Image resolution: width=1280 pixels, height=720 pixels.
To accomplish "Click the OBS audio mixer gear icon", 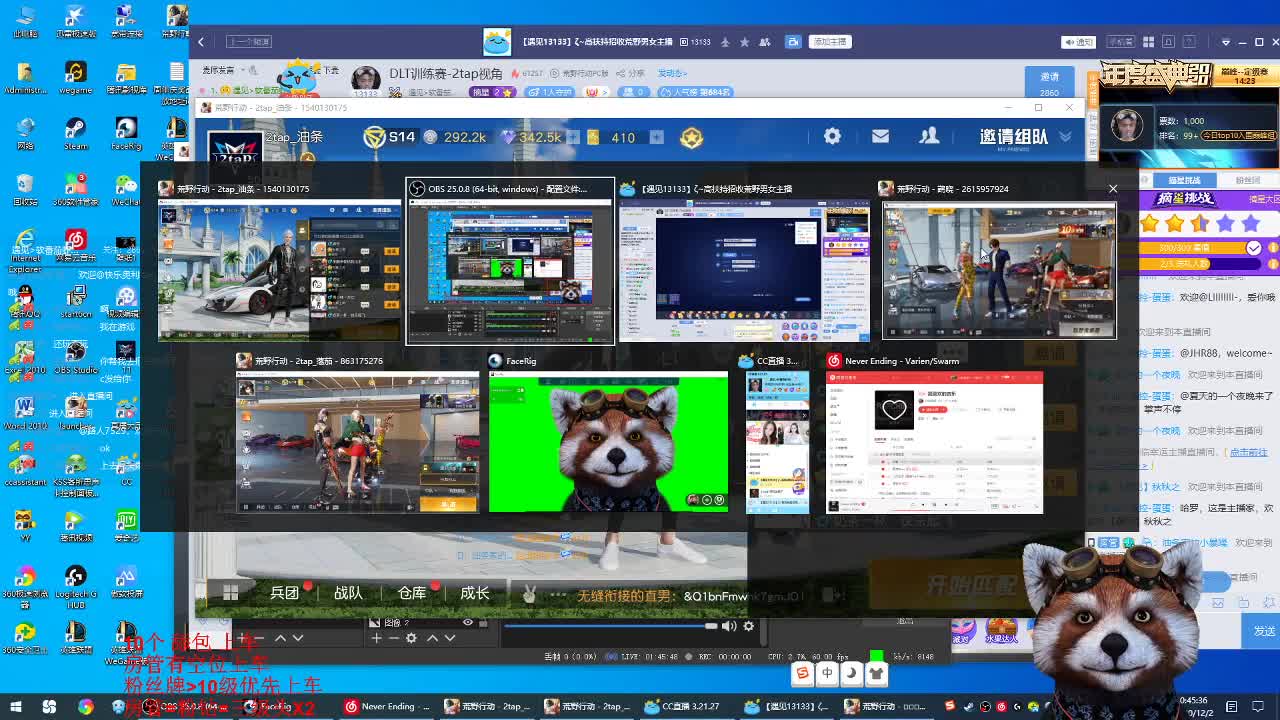I will pos(748,626).
